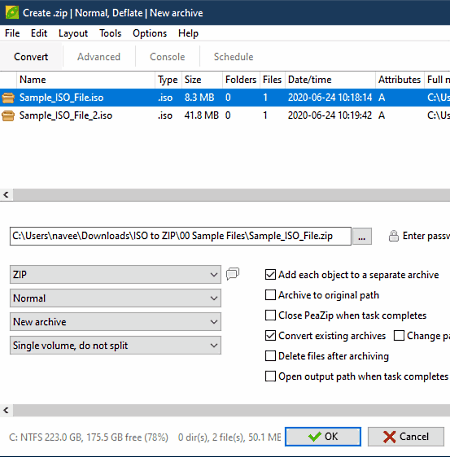This screenshot has height=457, width=450.
Task: Open the Tools menu
Action: click(110, 33)
